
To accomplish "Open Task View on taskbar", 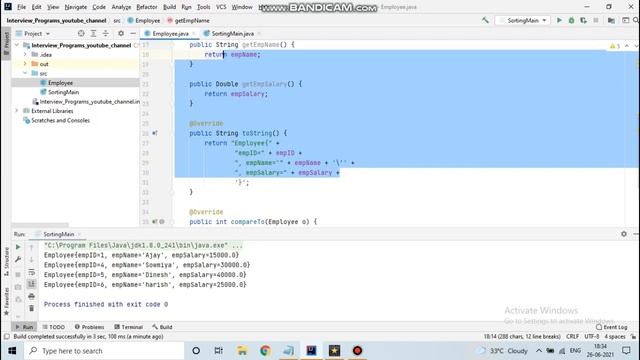I will pyautogui.click(x=219, y=351).
